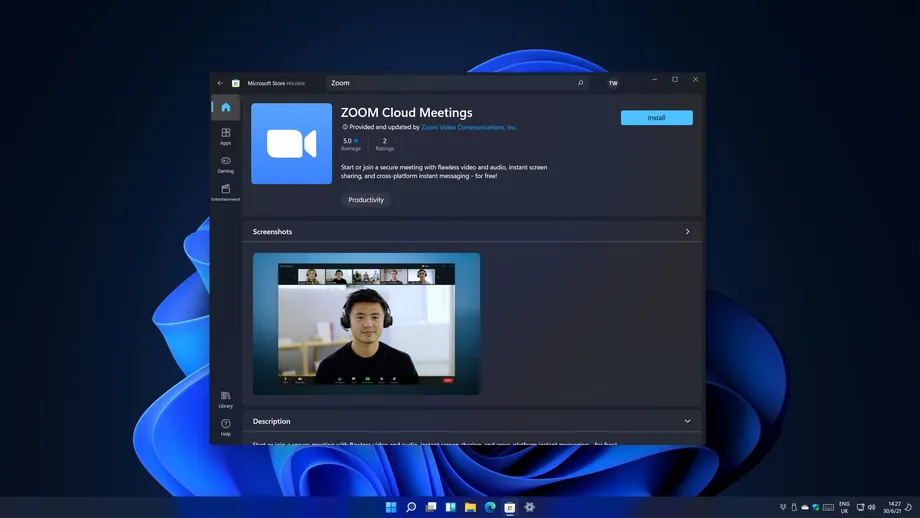Image resolution: width=920 pixels, height=518 pixels.
Task: Launch File Explorer from the taskbar
Action: pos(470,507)
